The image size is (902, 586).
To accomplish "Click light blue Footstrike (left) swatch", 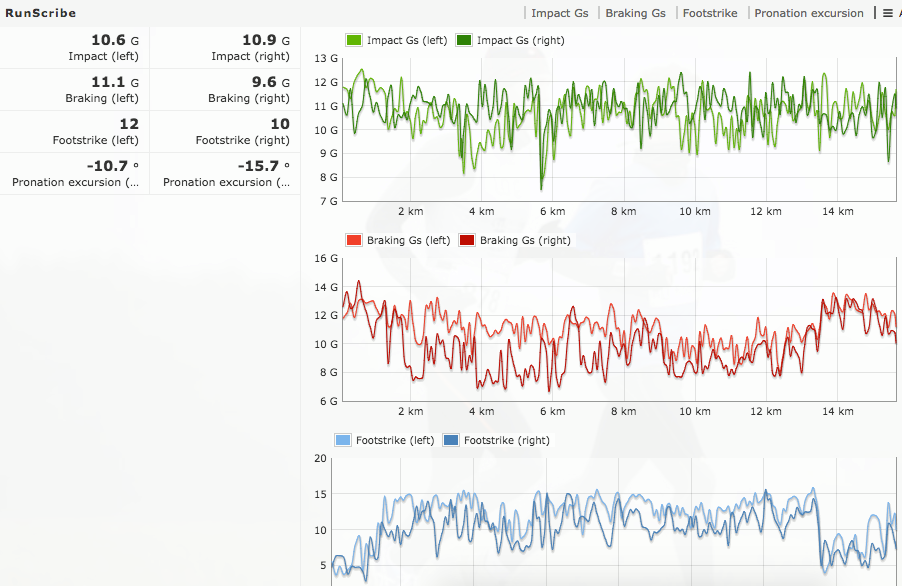I will pyautogui.click(x=342, y=441).
